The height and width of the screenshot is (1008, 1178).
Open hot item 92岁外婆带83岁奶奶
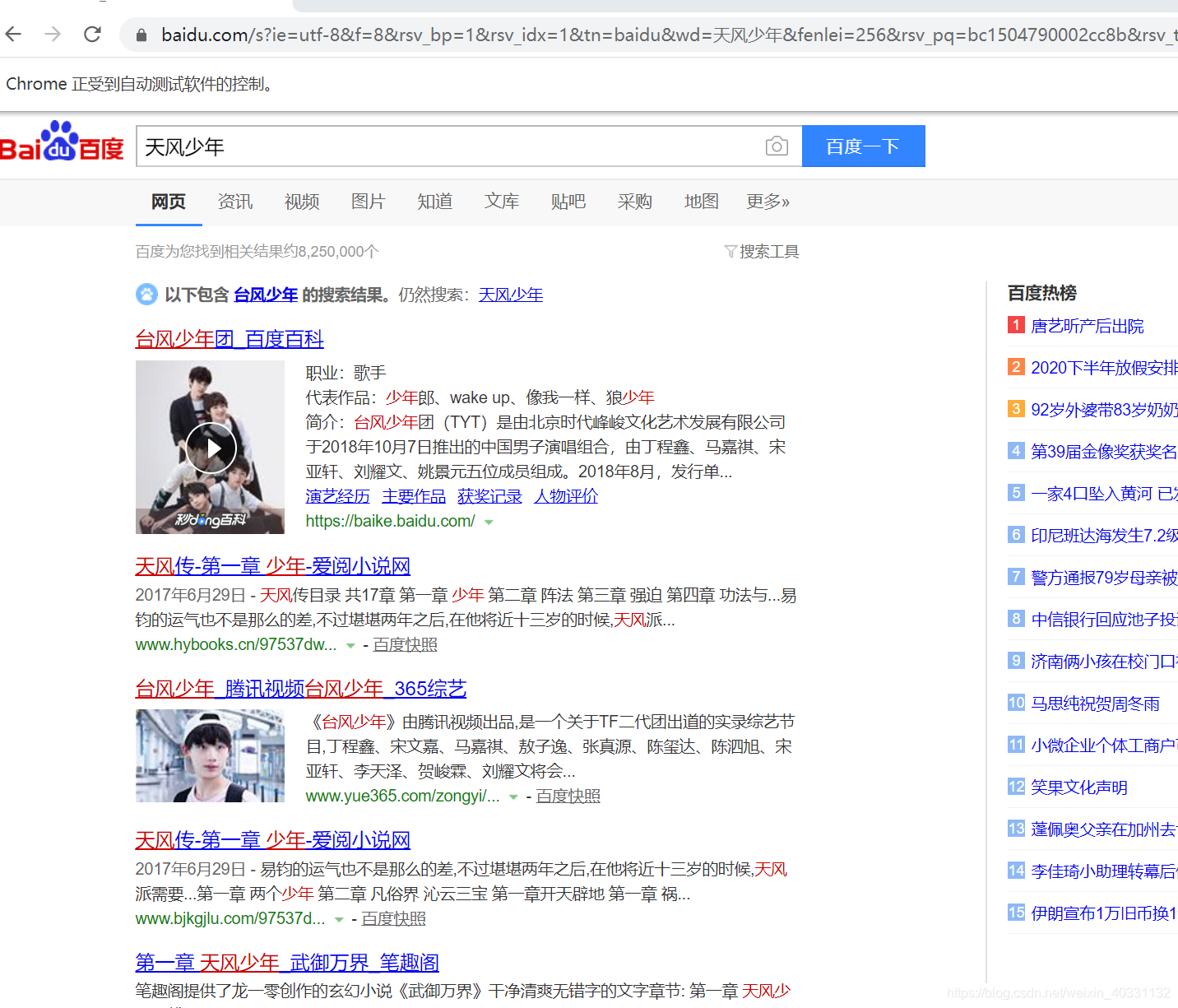click(1104, 410)
